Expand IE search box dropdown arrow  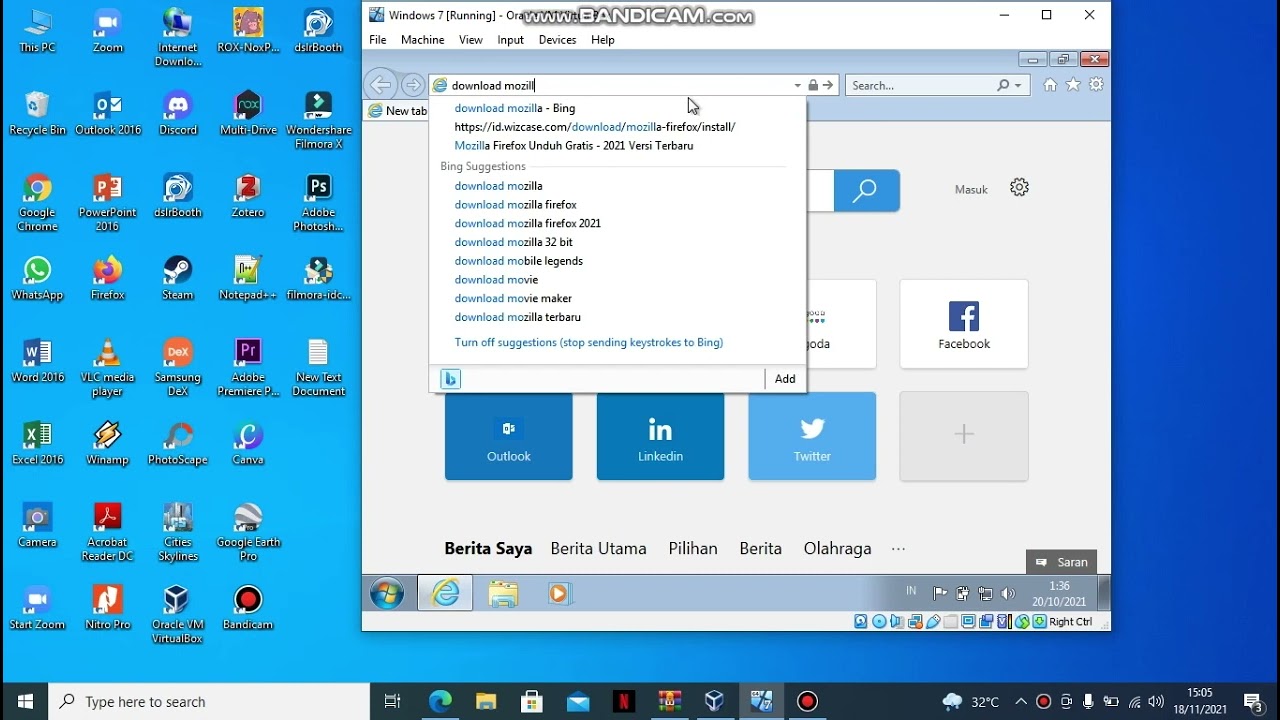(x=1019, y=86)
